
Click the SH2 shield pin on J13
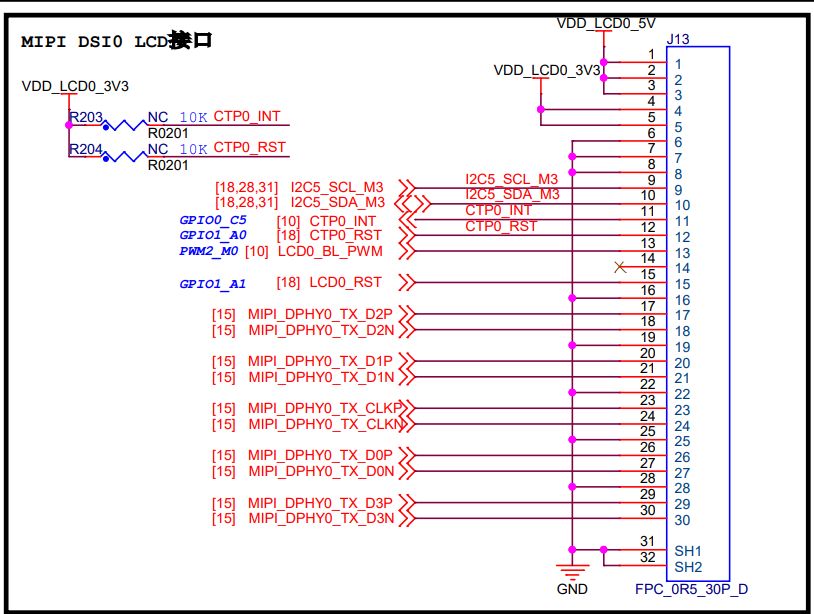pos(688,567)
